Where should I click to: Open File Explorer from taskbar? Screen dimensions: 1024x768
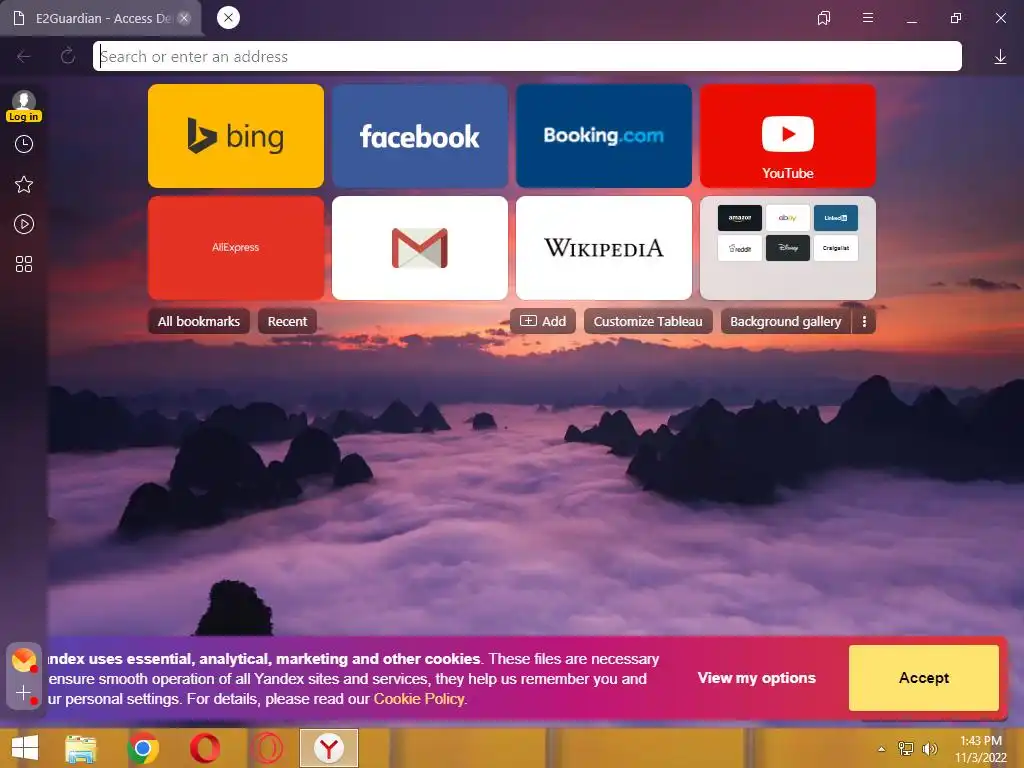tap(81, 748)
